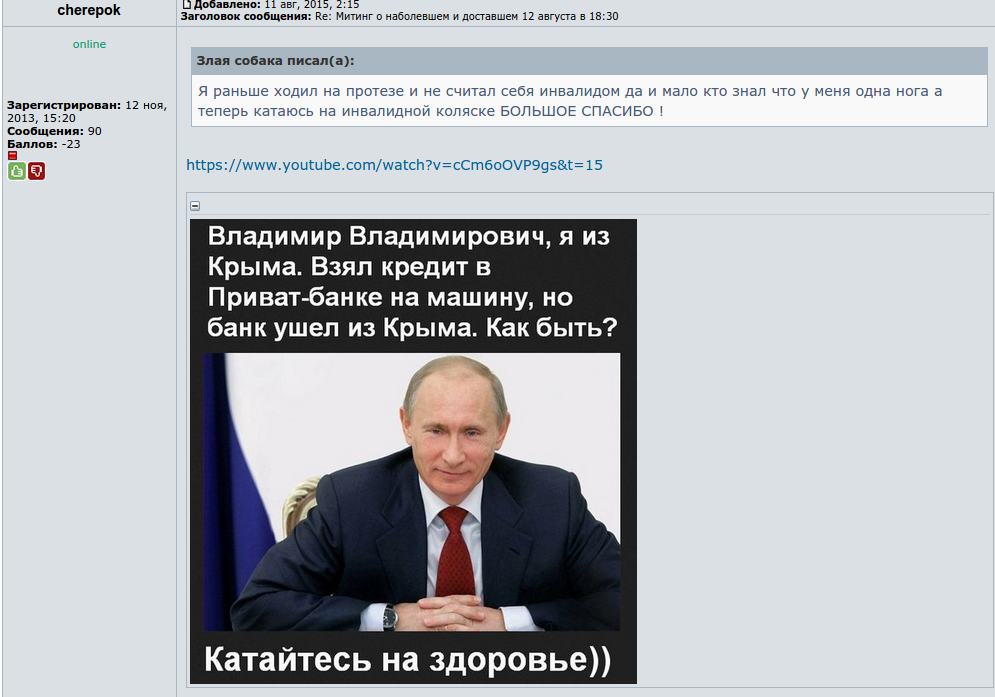Click the post title about the Митинг

[466, 17]
